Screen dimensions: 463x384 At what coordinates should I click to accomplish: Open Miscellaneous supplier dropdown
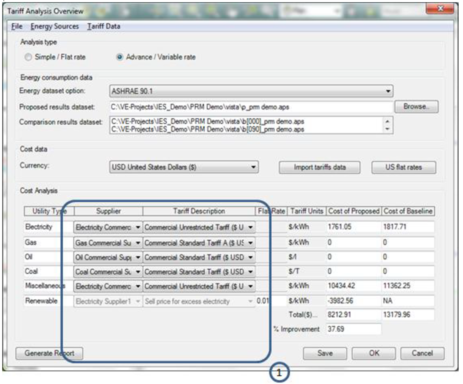point(138,286)
